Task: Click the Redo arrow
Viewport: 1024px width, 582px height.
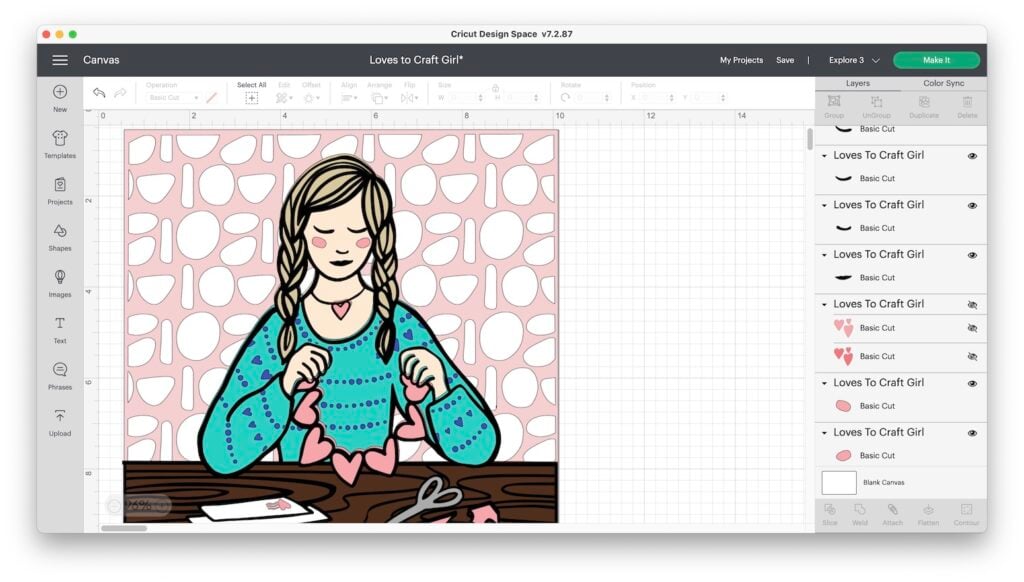Action: click(x=120, y=93)
